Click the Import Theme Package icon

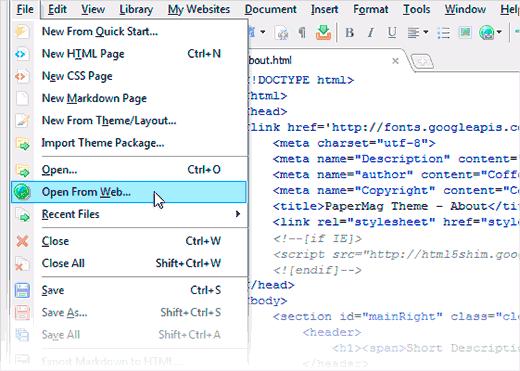pos(23,143)
